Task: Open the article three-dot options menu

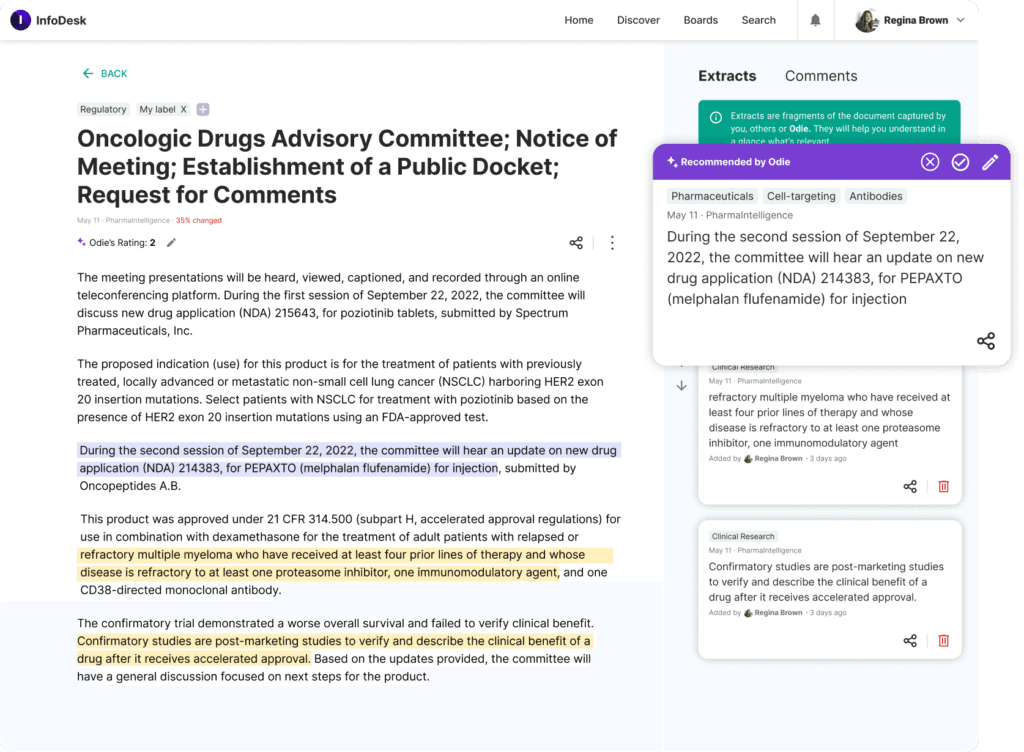Action: pos(612,243)
